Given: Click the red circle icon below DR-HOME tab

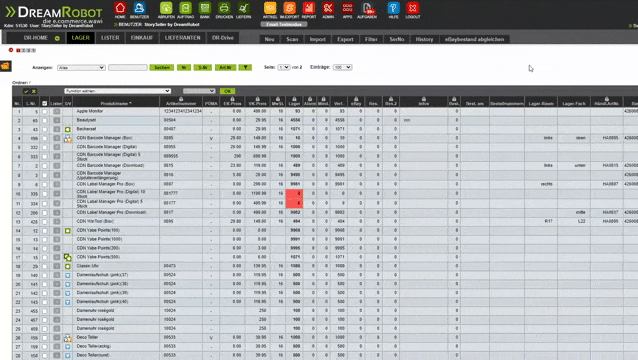Looking at the screenshot, I should click(x=11, y=50).
